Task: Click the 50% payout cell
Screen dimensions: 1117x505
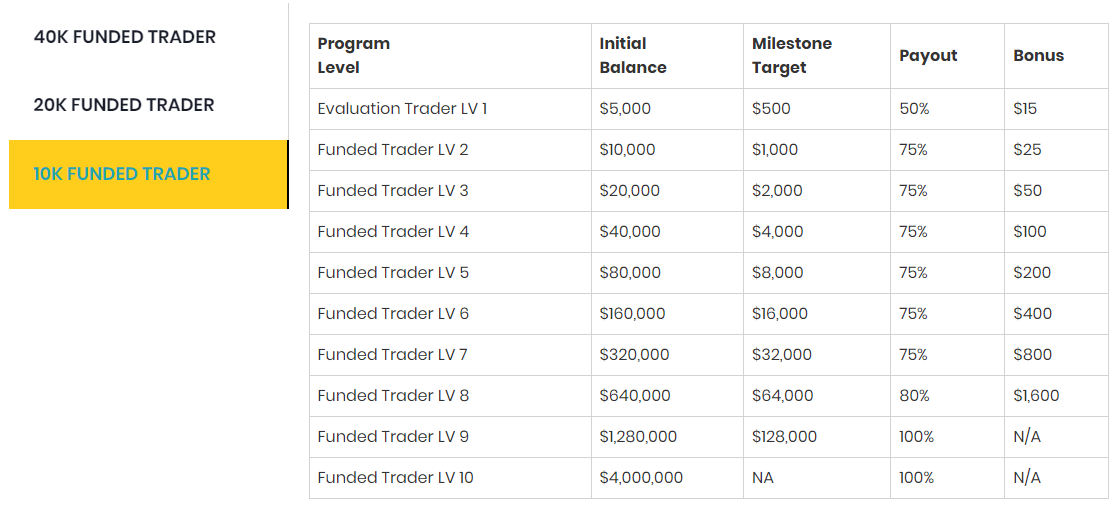Action: (x=914, y=109)
